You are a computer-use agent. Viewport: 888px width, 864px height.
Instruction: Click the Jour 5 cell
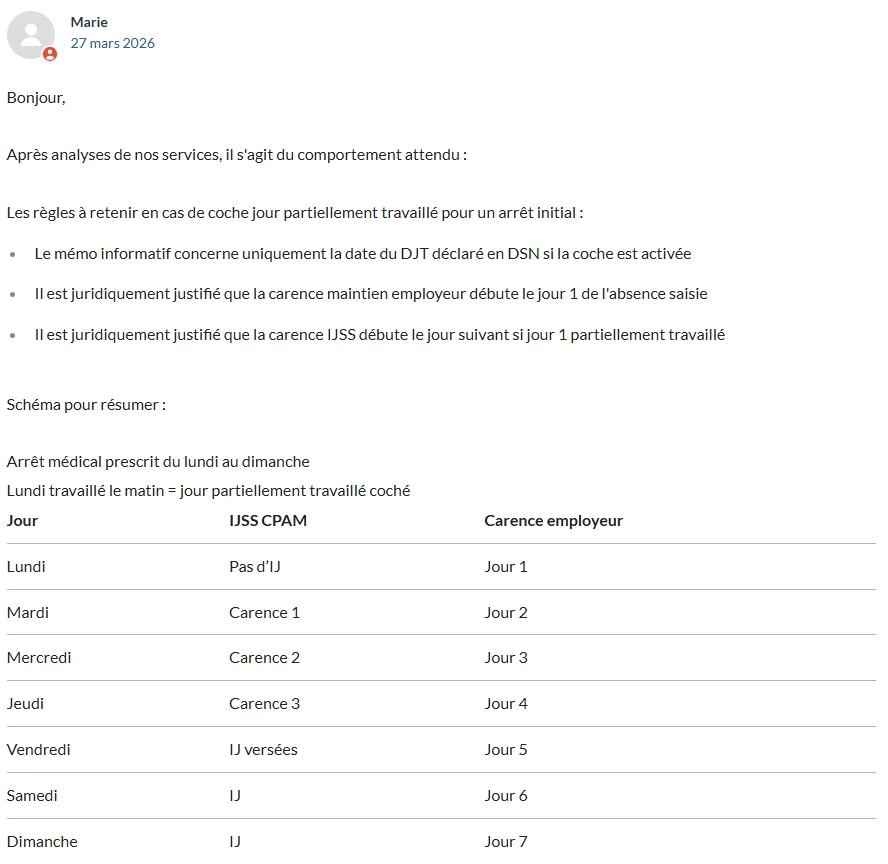pyautogui.click(x=506, y=749)
